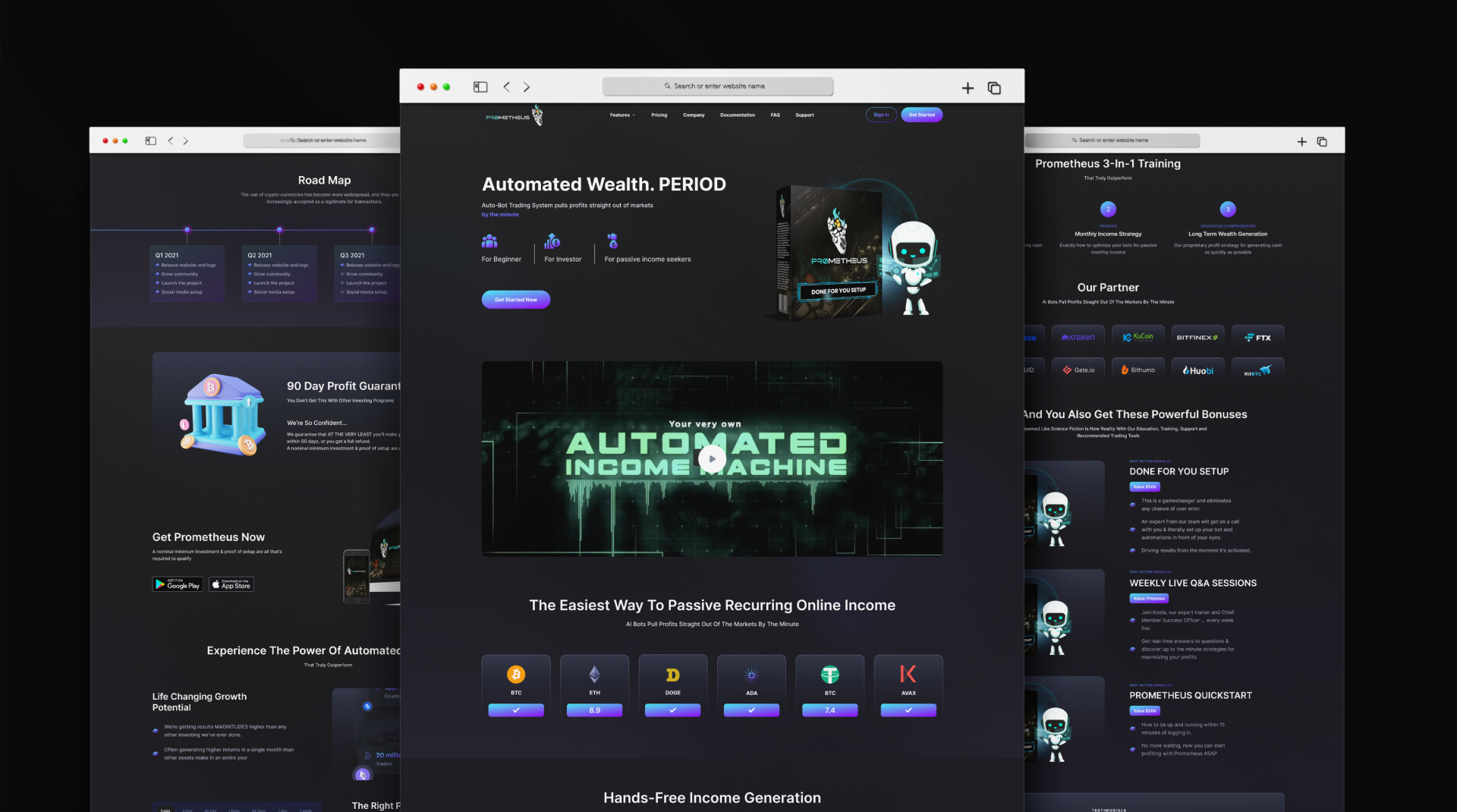Click step 2 circle above Monthly Income Strategy

tap(1108, 209)
